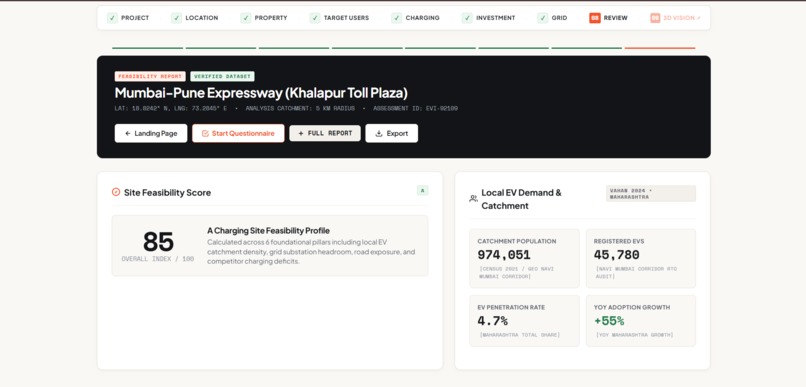Select the Review step tab
The image size is (806, 387).
[609, 18]
